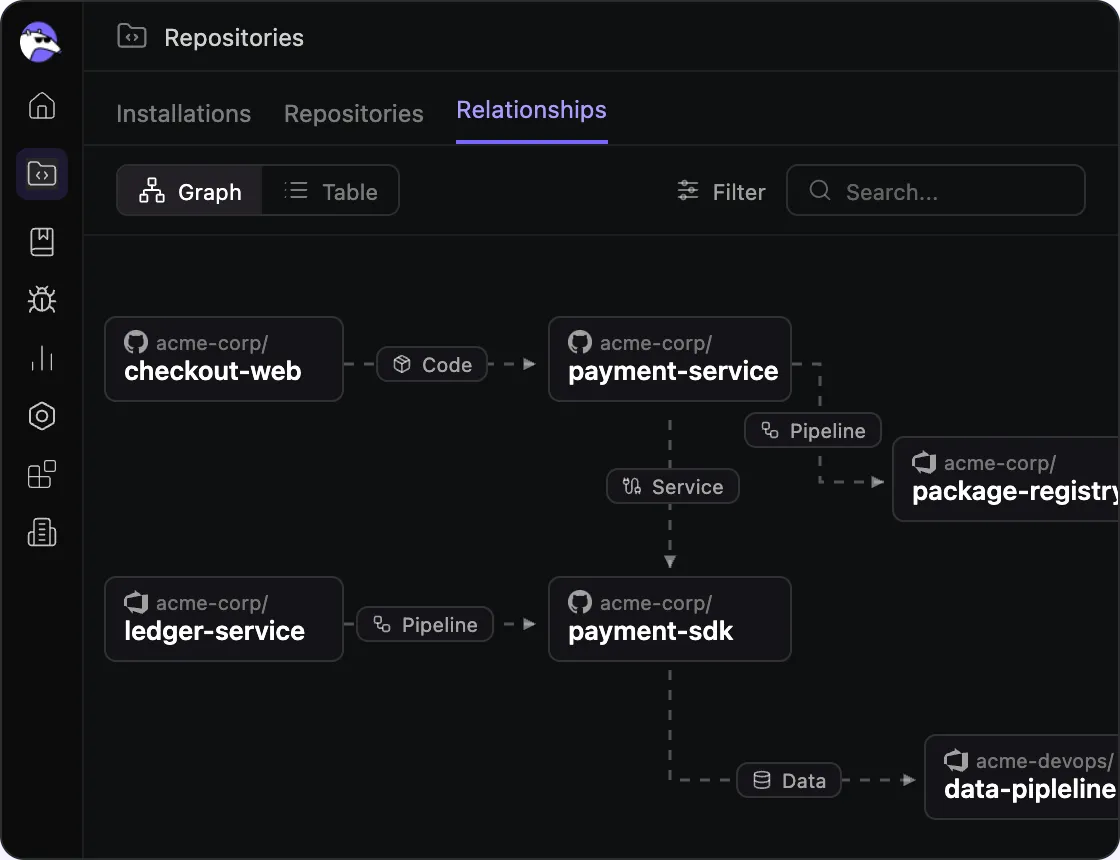Viewport: 1120px width, 860px height.
Task: Select the data-pipeline repository node
Action: (1022, 777)
